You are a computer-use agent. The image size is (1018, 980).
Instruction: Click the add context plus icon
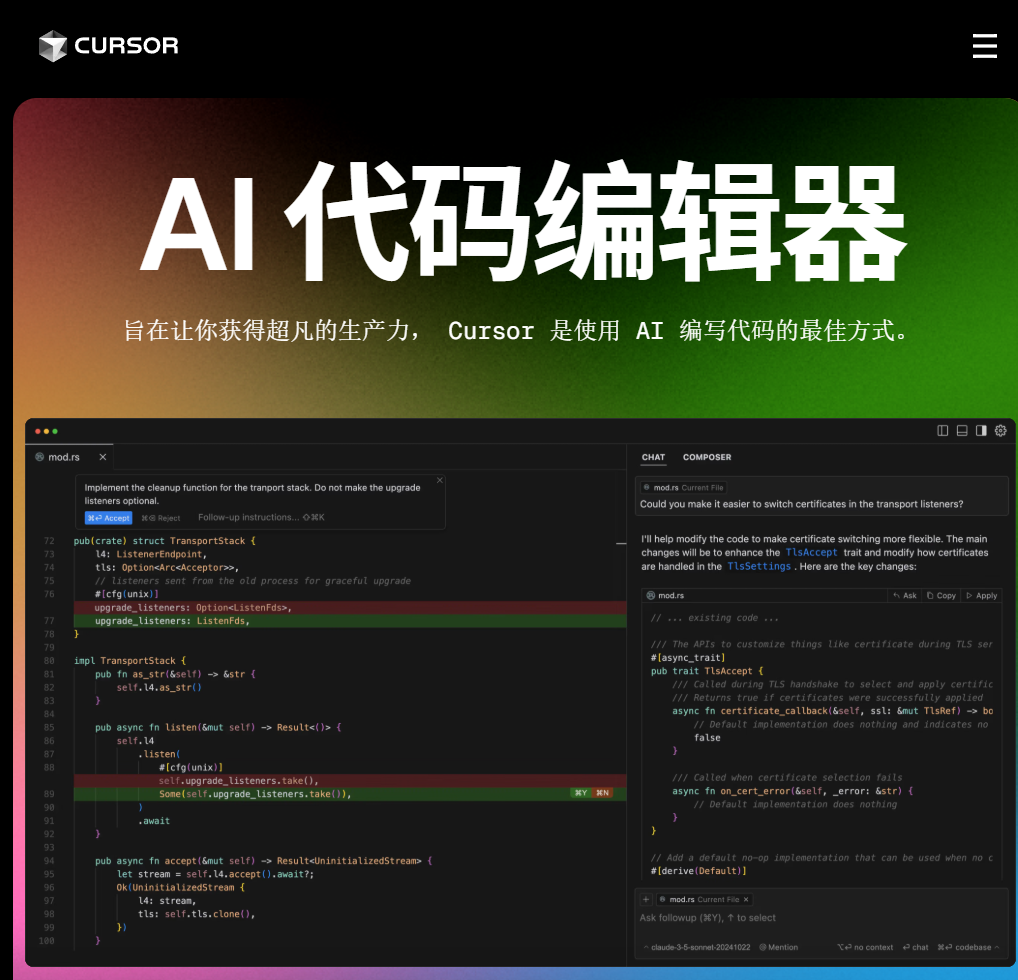pos(646,899)
